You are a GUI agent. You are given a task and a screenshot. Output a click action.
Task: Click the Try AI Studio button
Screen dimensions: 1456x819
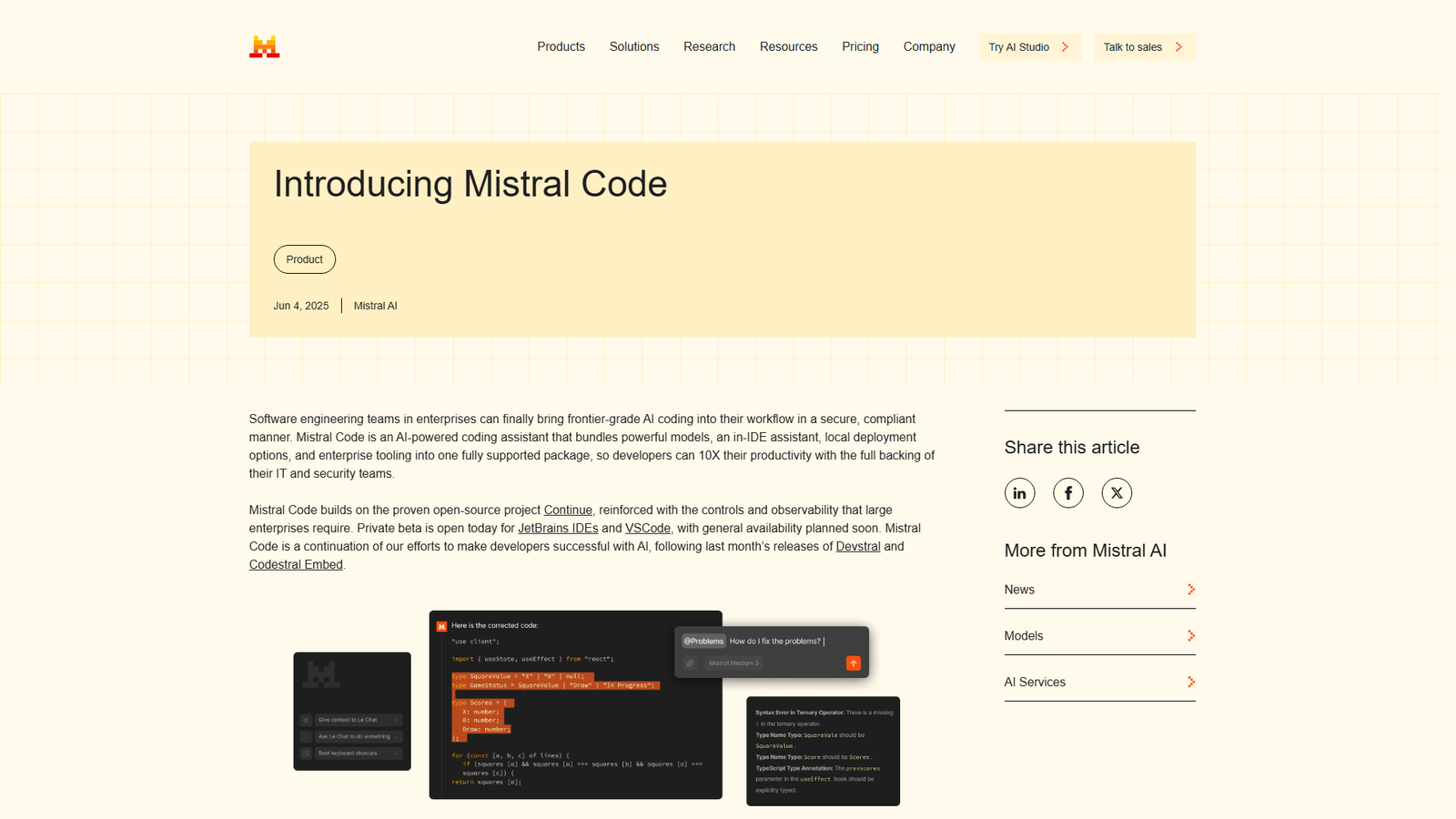point(1029,46)
